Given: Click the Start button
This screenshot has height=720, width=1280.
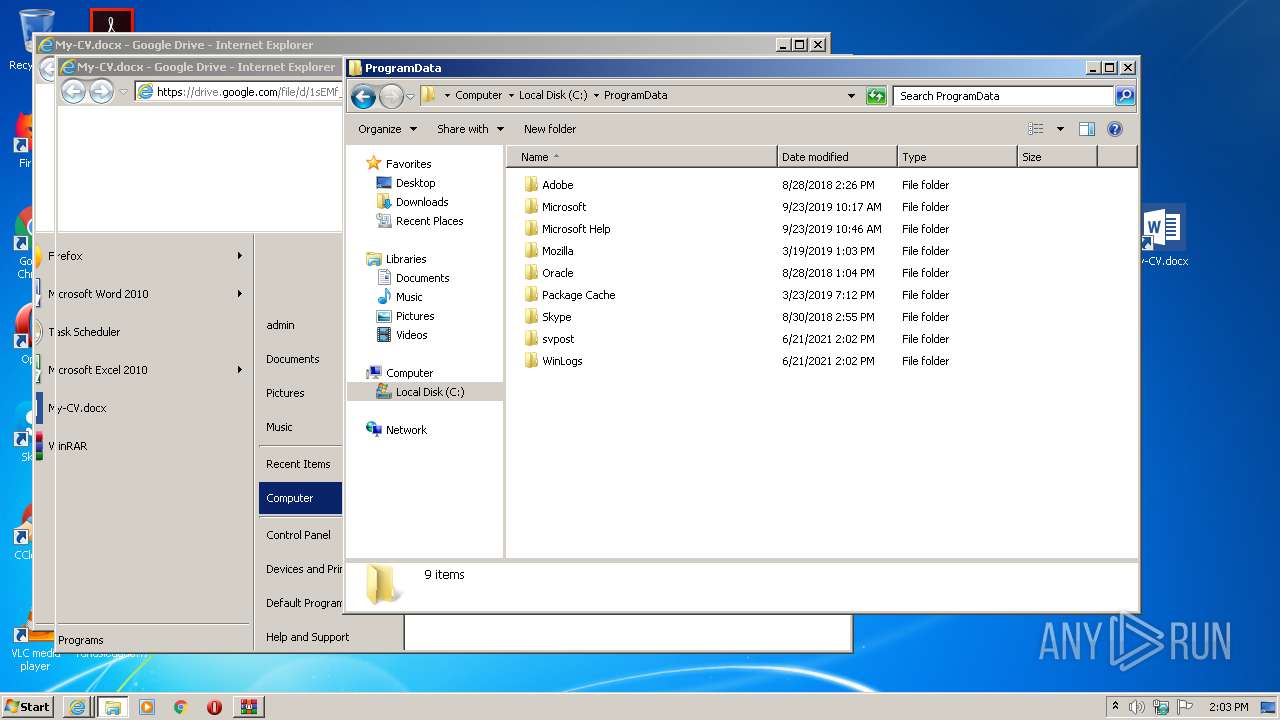Looking at the screenshot, I should pyautogui.click(x=27, y=707).
